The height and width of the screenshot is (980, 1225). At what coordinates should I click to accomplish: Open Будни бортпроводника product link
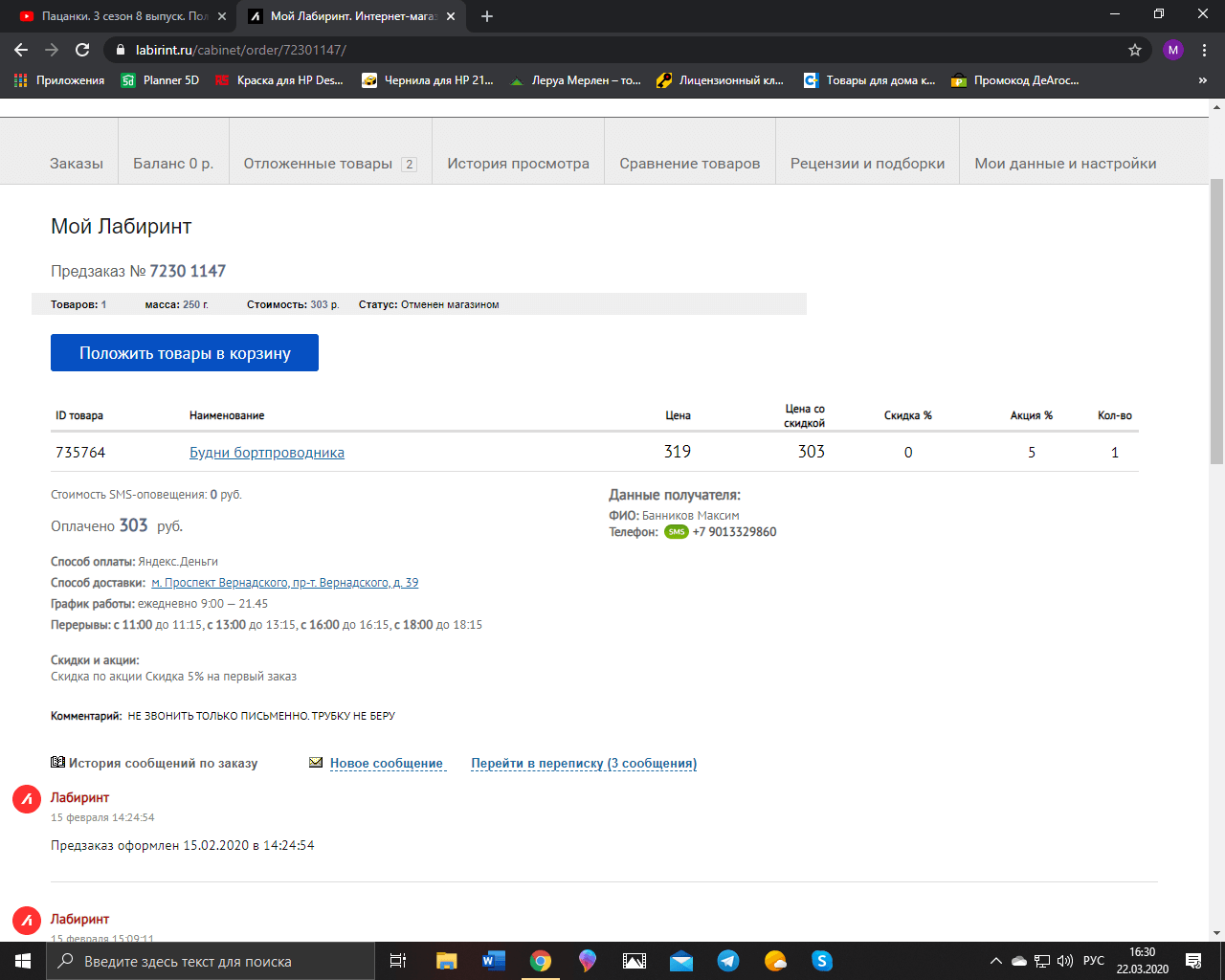click(x=267, y=453)
